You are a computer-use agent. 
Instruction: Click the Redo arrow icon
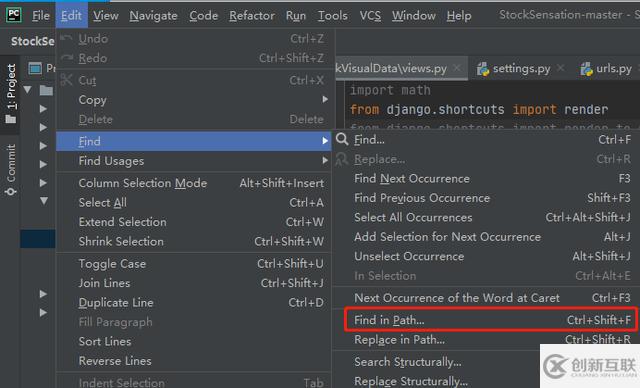tap(67, 58)
